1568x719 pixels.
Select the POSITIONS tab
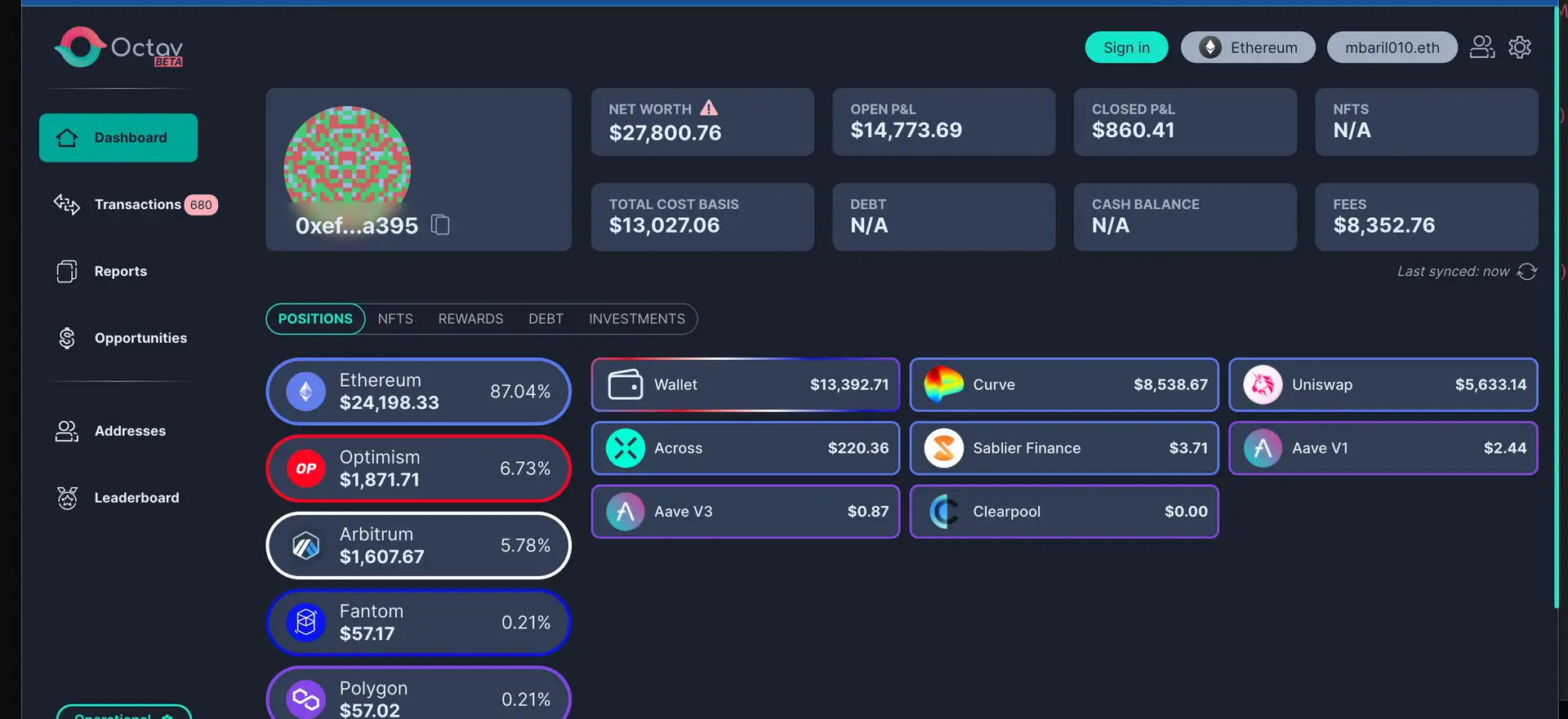click(x=315, y=319)
